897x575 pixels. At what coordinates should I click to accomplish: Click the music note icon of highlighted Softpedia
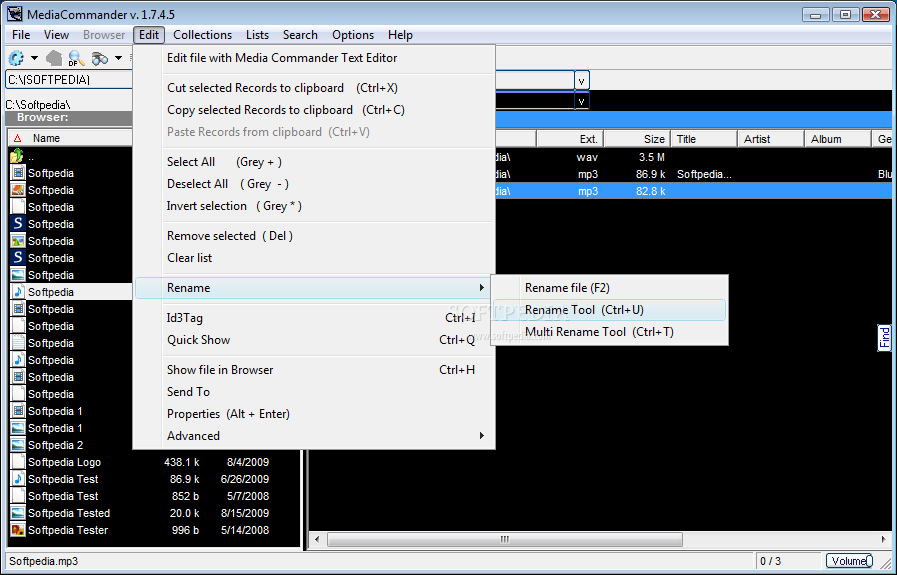(x=18, y=292)
